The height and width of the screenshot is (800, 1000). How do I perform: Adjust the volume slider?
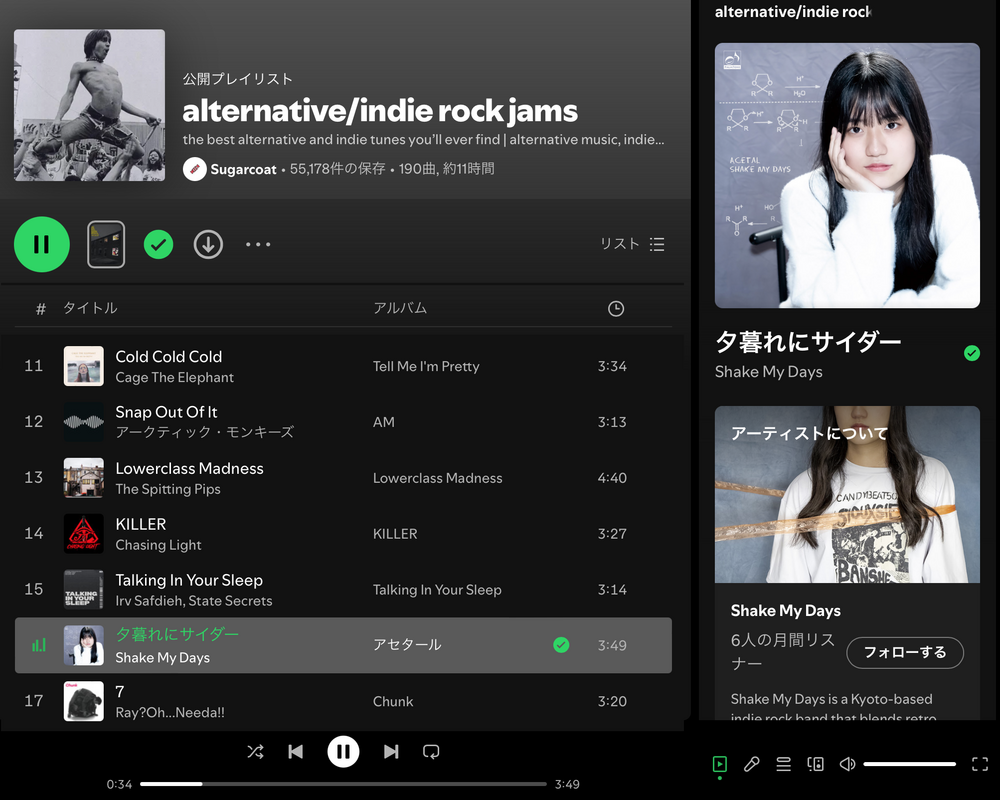(909, 764)
